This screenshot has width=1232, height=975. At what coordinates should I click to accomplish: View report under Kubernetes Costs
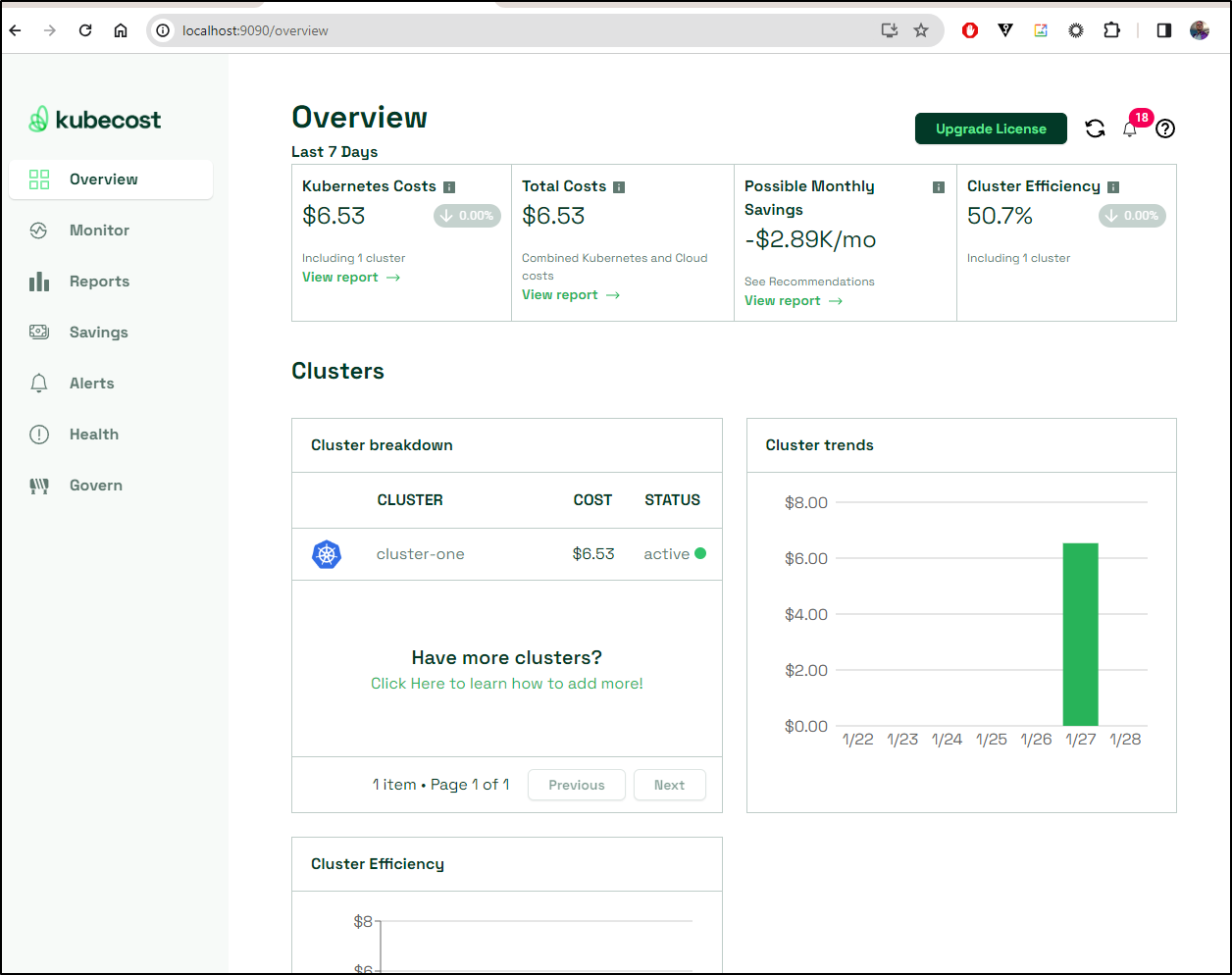351,278
